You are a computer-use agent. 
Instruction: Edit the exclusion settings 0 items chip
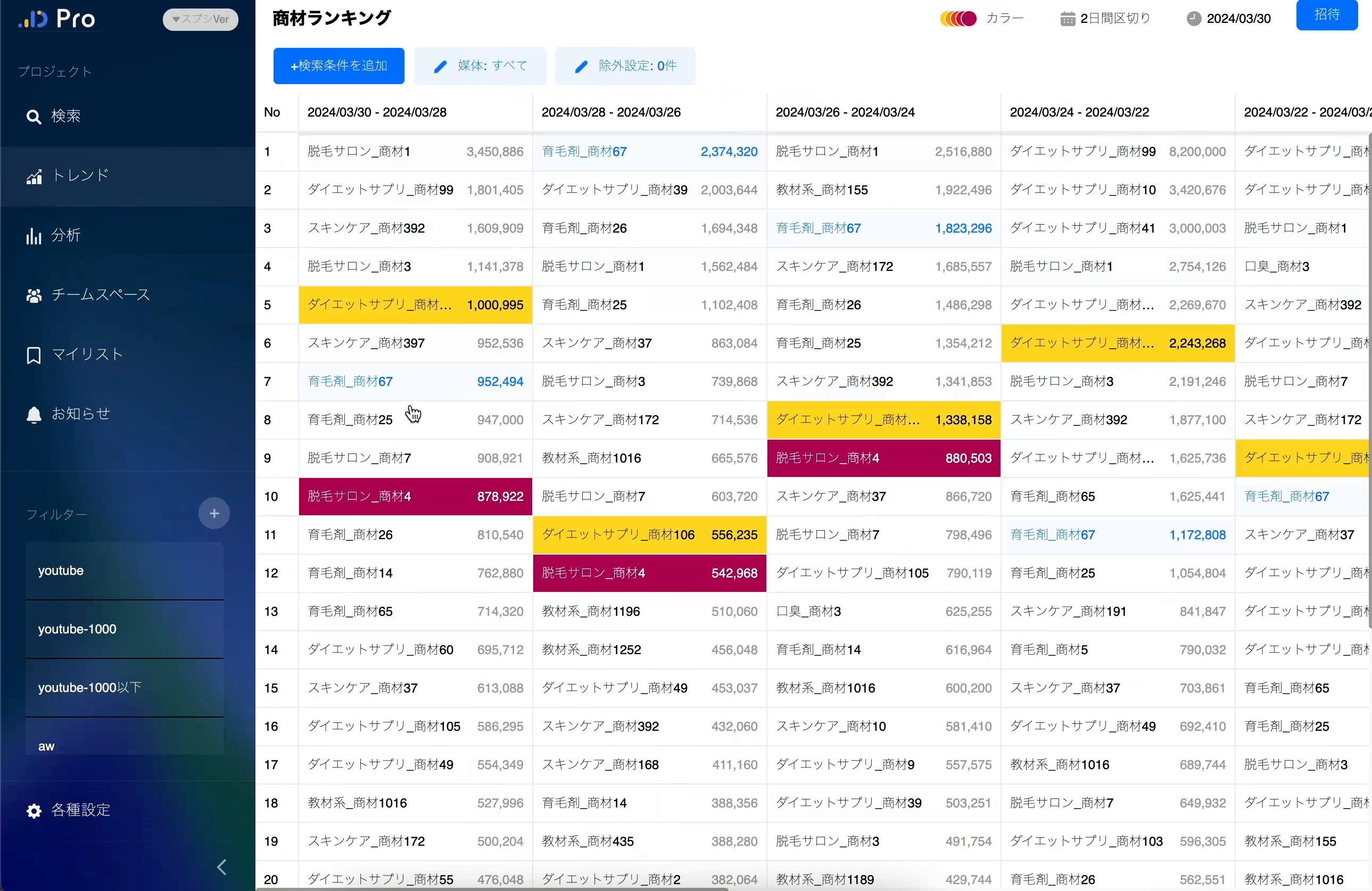coord(625,66)
